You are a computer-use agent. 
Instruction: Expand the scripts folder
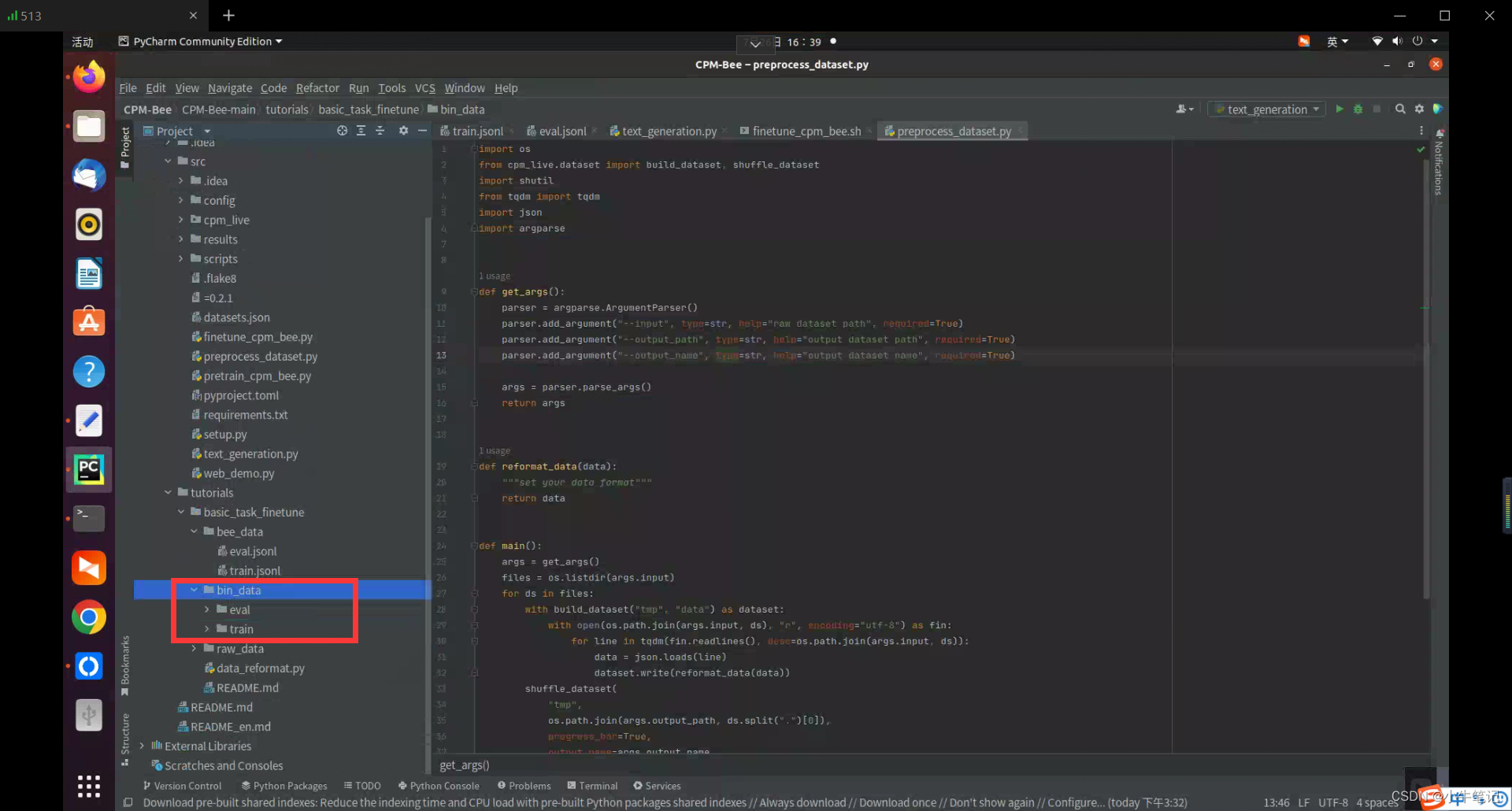pyautogui.click(x=180, y=258)
